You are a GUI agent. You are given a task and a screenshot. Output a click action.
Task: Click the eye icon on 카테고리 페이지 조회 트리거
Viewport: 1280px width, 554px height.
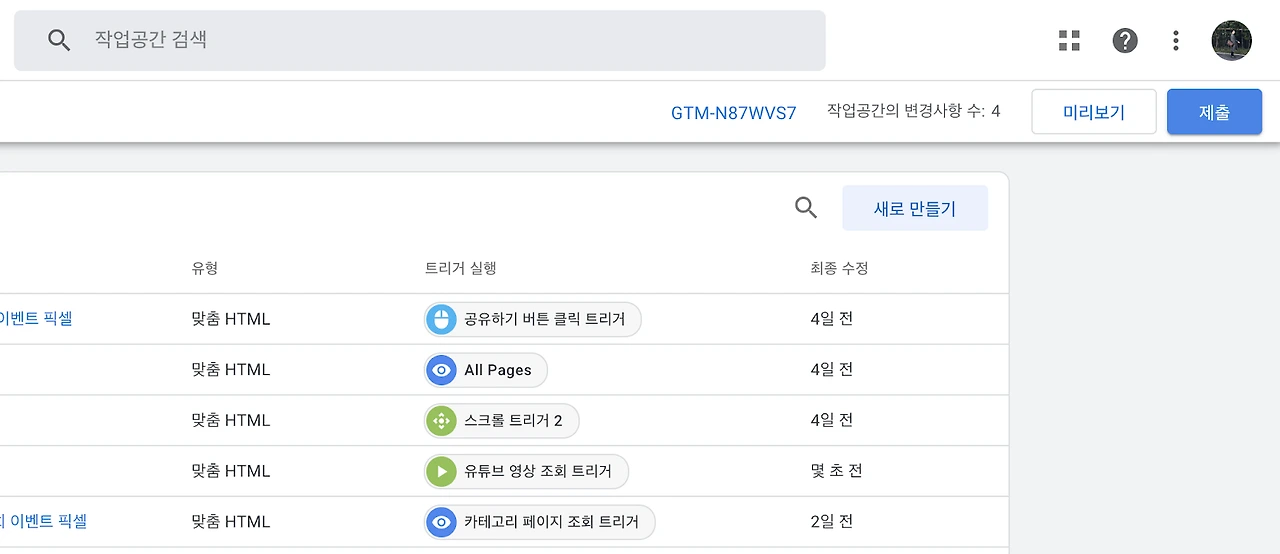coord(441,521)
